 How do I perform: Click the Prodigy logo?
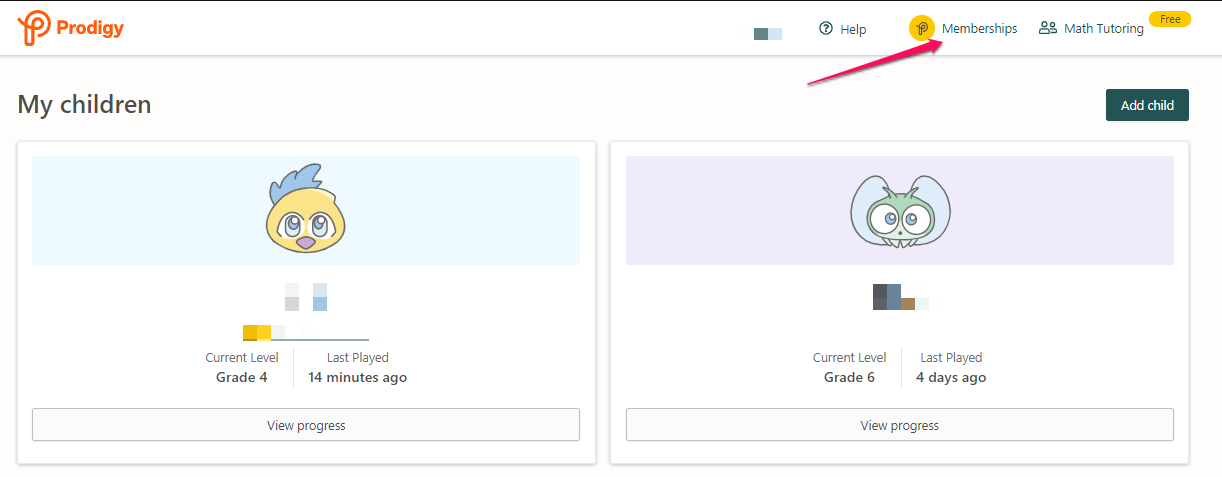70,28
